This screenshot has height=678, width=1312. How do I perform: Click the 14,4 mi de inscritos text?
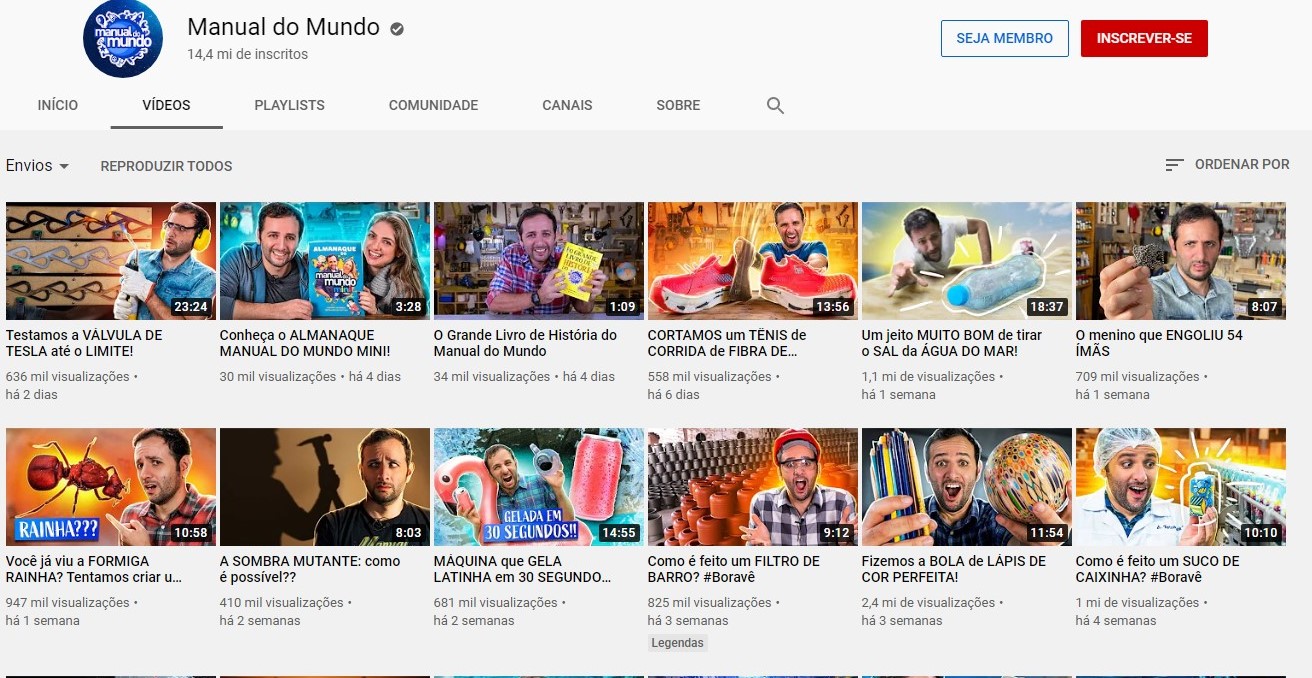[247, 54]
